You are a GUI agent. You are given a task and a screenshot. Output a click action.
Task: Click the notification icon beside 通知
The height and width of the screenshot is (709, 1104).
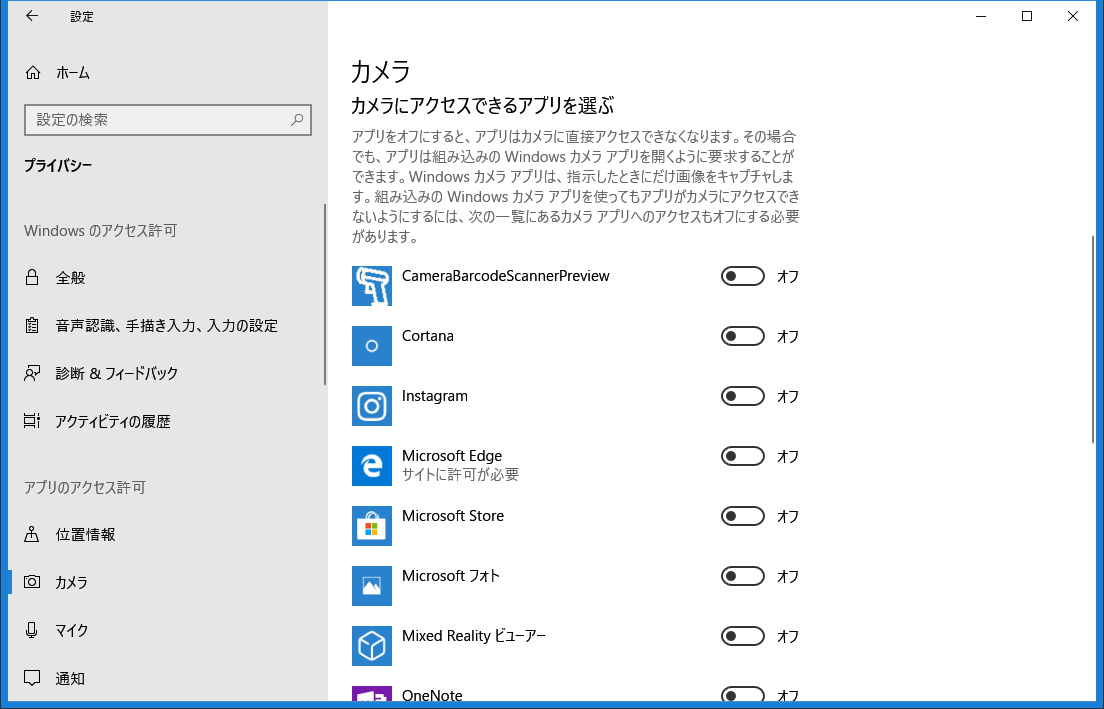point(32,678)
